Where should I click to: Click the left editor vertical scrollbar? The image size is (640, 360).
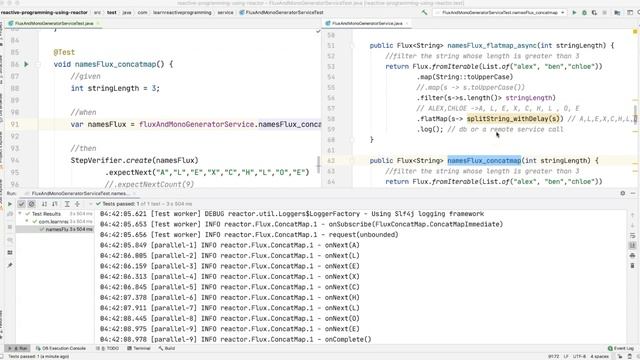click(x=319, y=164)
